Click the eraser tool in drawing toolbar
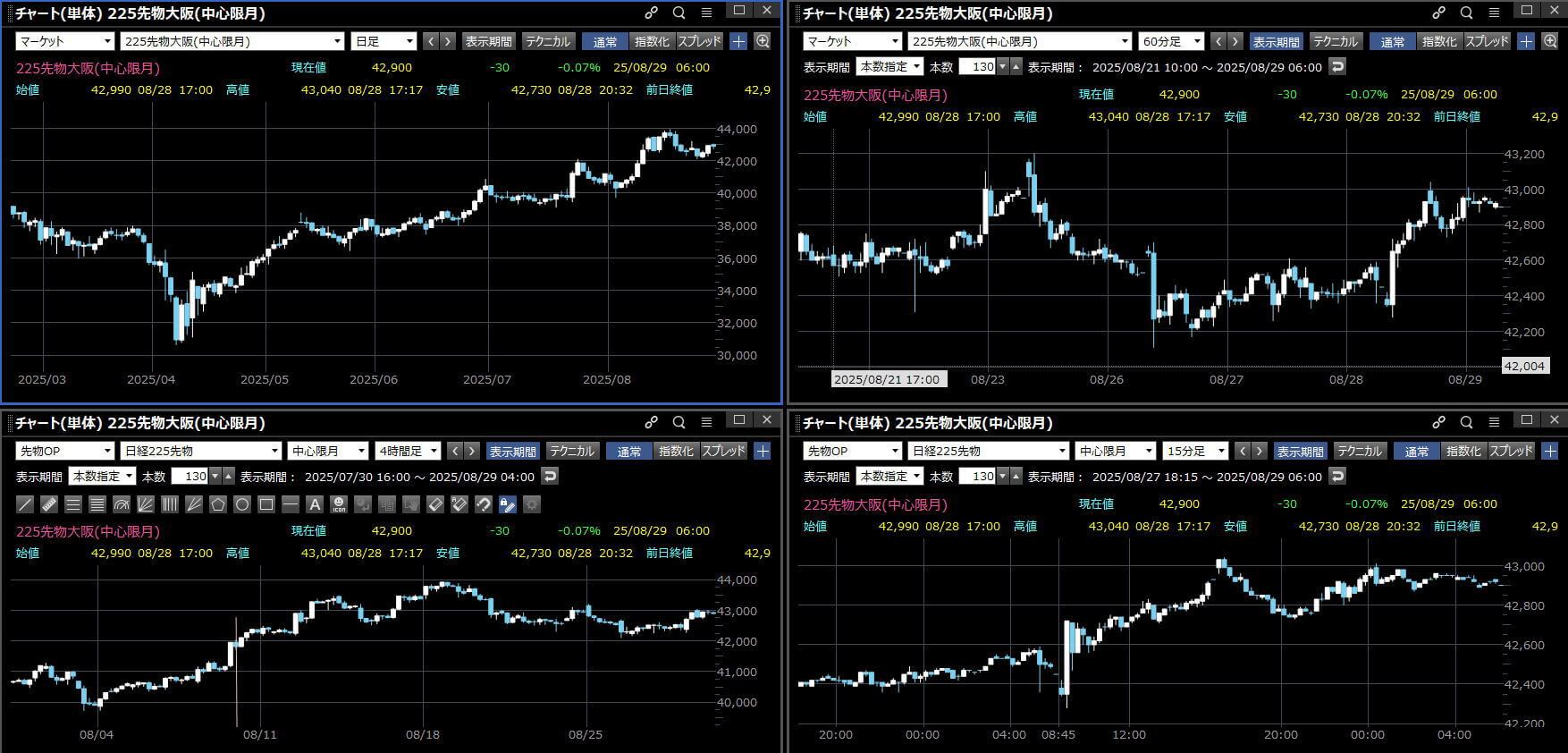Image resolution: width=1568 pixels, height=753 pixels. (435, 504)
